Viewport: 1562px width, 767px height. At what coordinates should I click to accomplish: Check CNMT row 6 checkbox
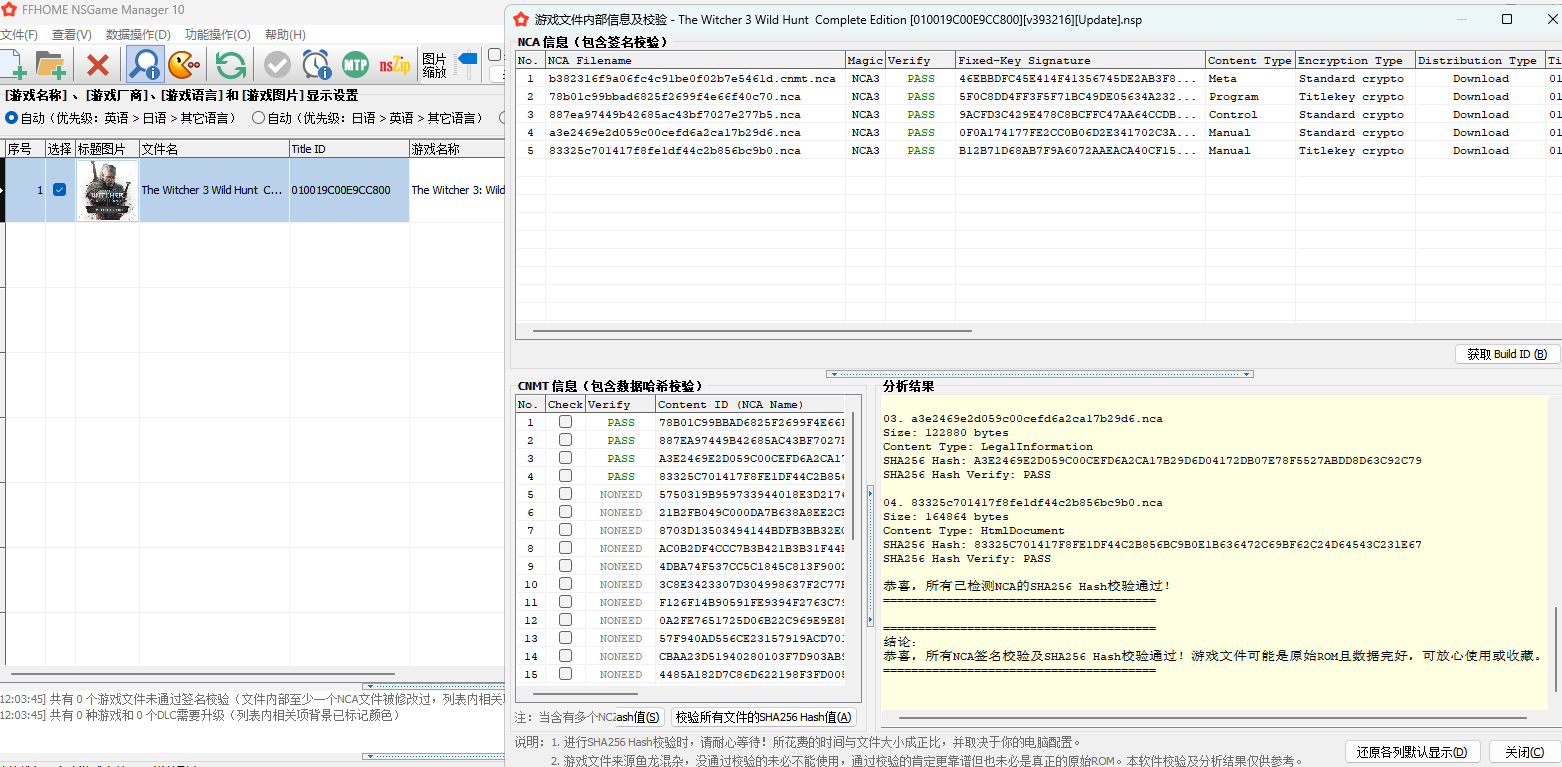coord(565,512)
